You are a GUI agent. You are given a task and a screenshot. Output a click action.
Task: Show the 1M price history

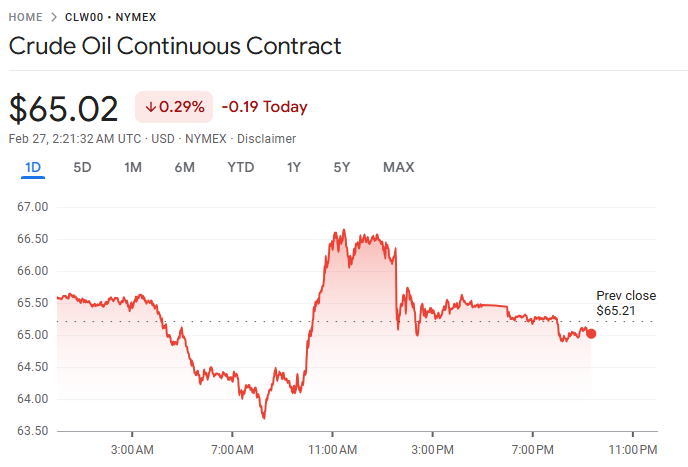pos(132,167)
